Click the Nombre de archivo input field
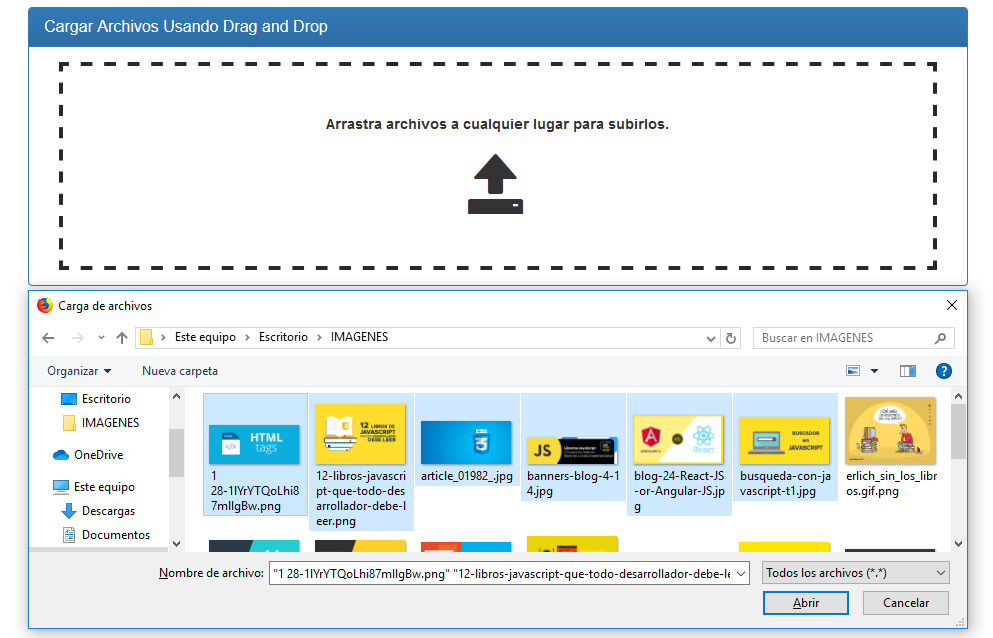Screen dimensions: 993x638 pyautogui.click(x=510, y=573)
